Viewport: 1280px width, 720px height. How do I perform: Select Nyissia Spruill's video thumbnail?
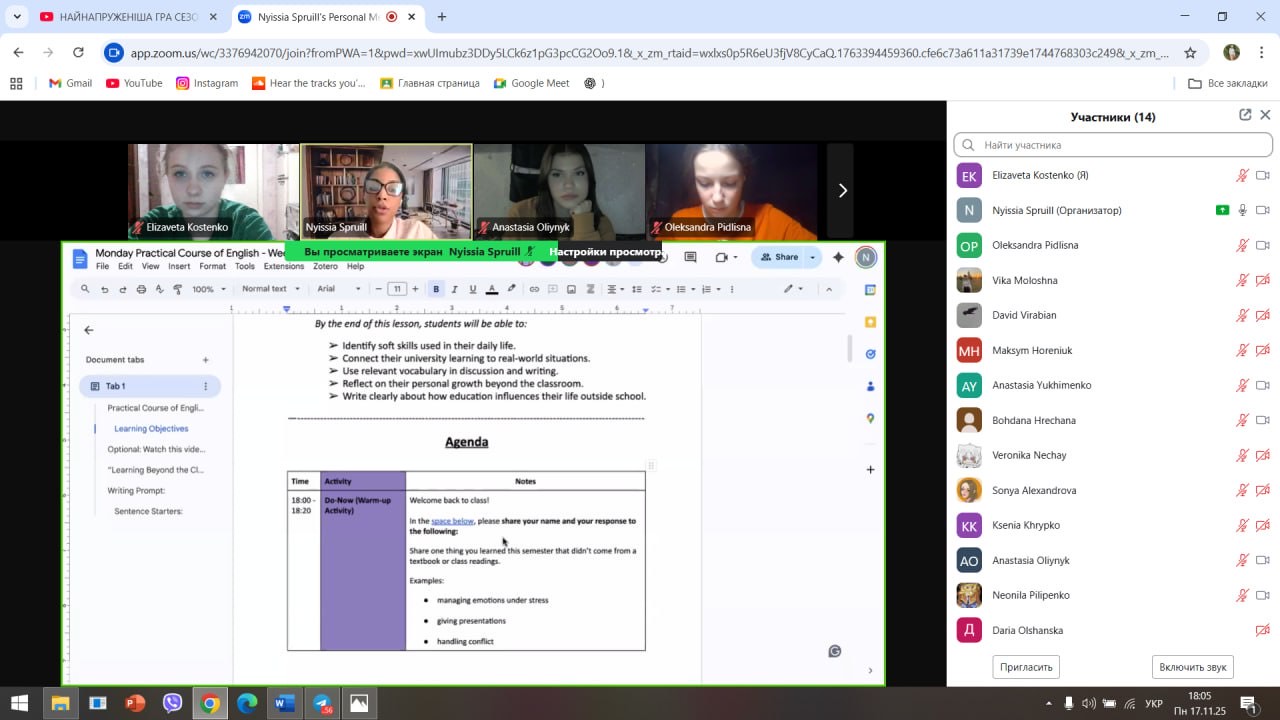pos(385,191)
